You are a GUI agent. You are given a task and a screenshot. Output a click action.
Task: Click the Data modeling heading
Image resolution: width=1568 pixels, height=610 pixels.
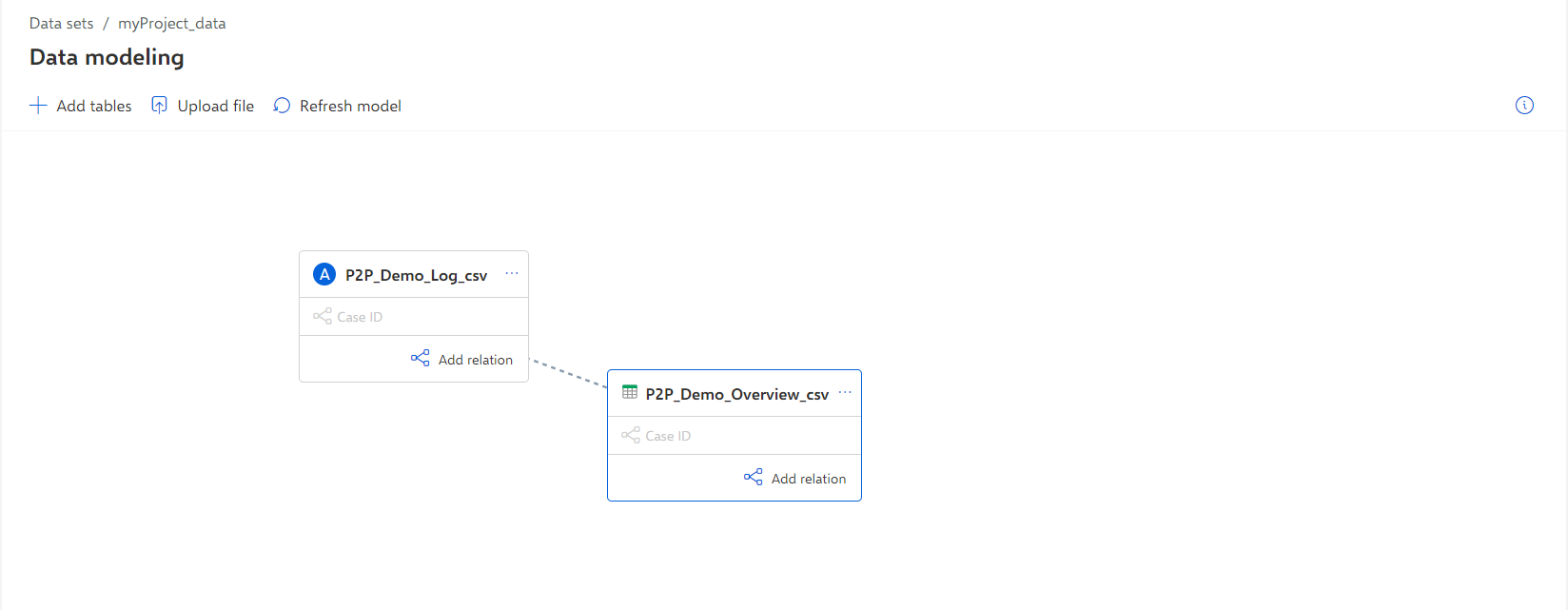pos(107,57)
